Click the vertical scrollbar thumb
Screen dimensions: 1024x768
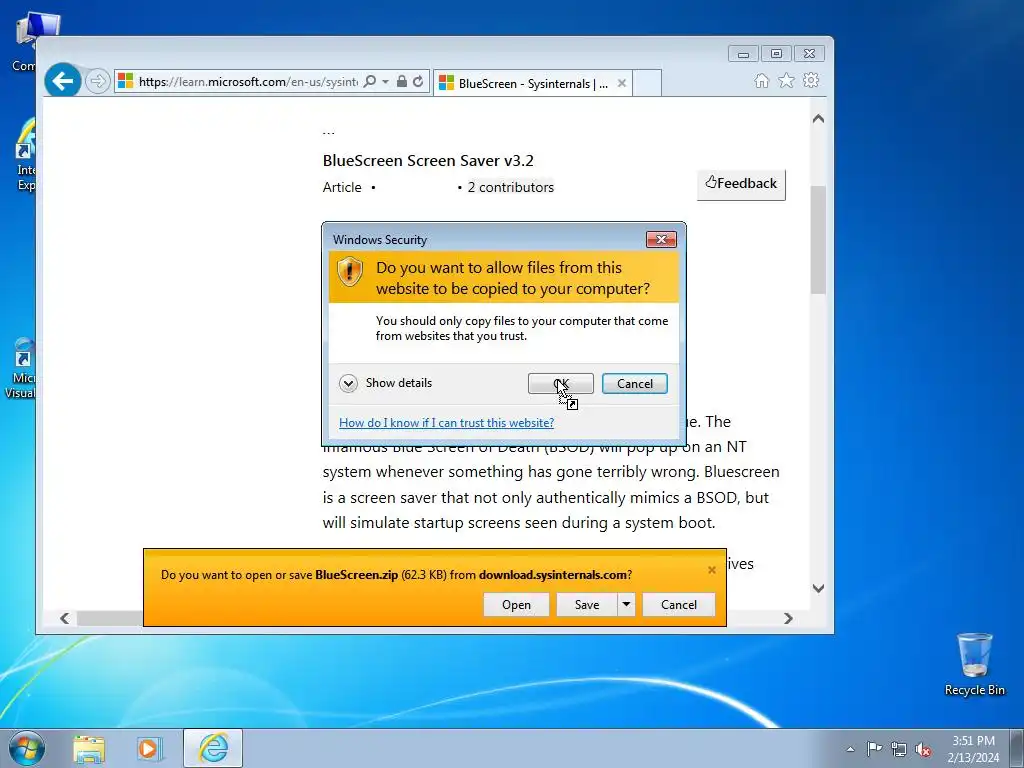coord(818,240)
